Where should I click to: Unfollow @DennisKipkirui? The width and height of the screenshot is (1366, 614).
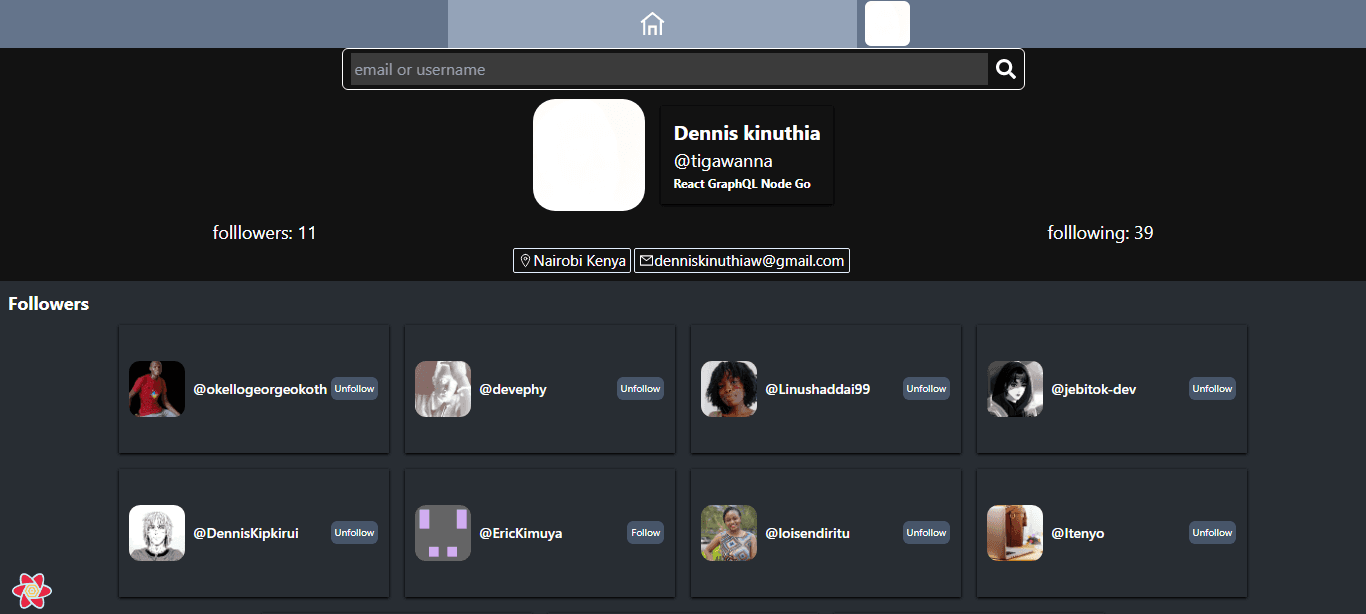pyautogui.click(x=354, y=533)
